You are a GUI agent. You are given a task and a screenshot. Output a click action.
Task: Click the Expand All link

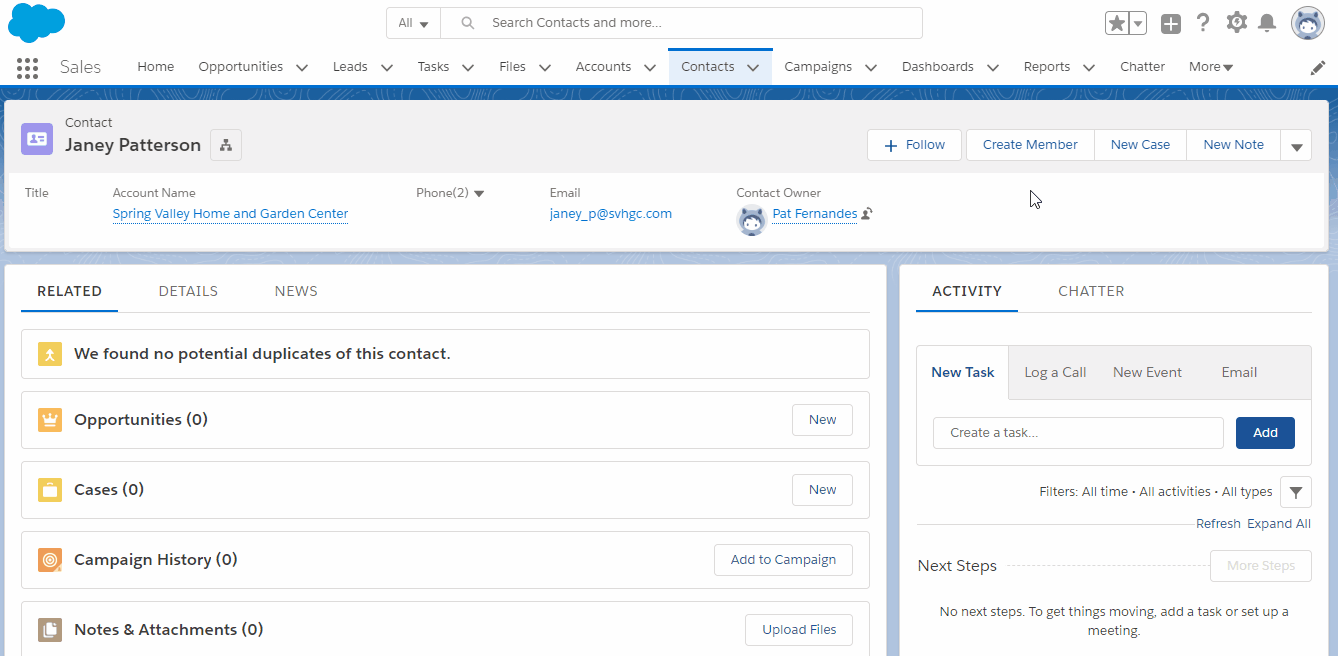1279,524
